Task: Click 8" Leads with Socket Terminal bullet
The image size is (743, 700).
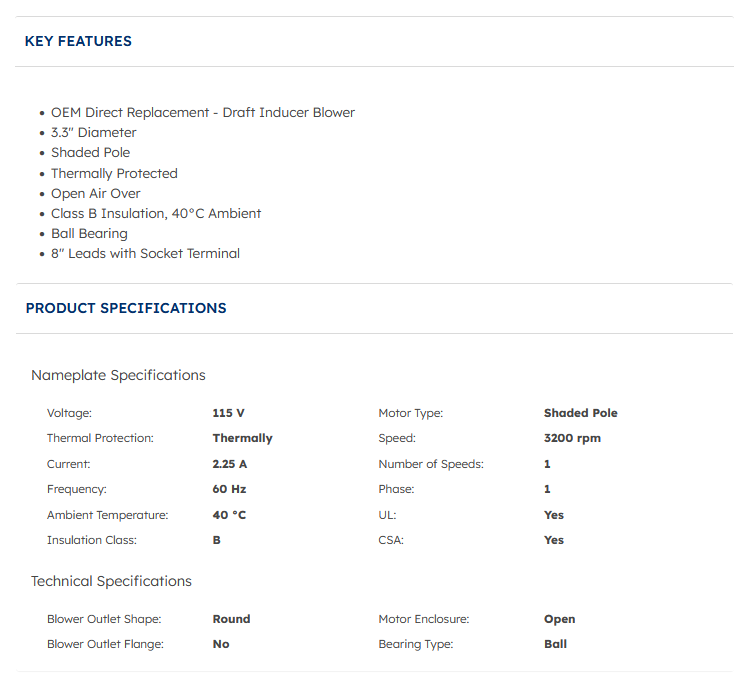Action: click(x=145, y=253)
